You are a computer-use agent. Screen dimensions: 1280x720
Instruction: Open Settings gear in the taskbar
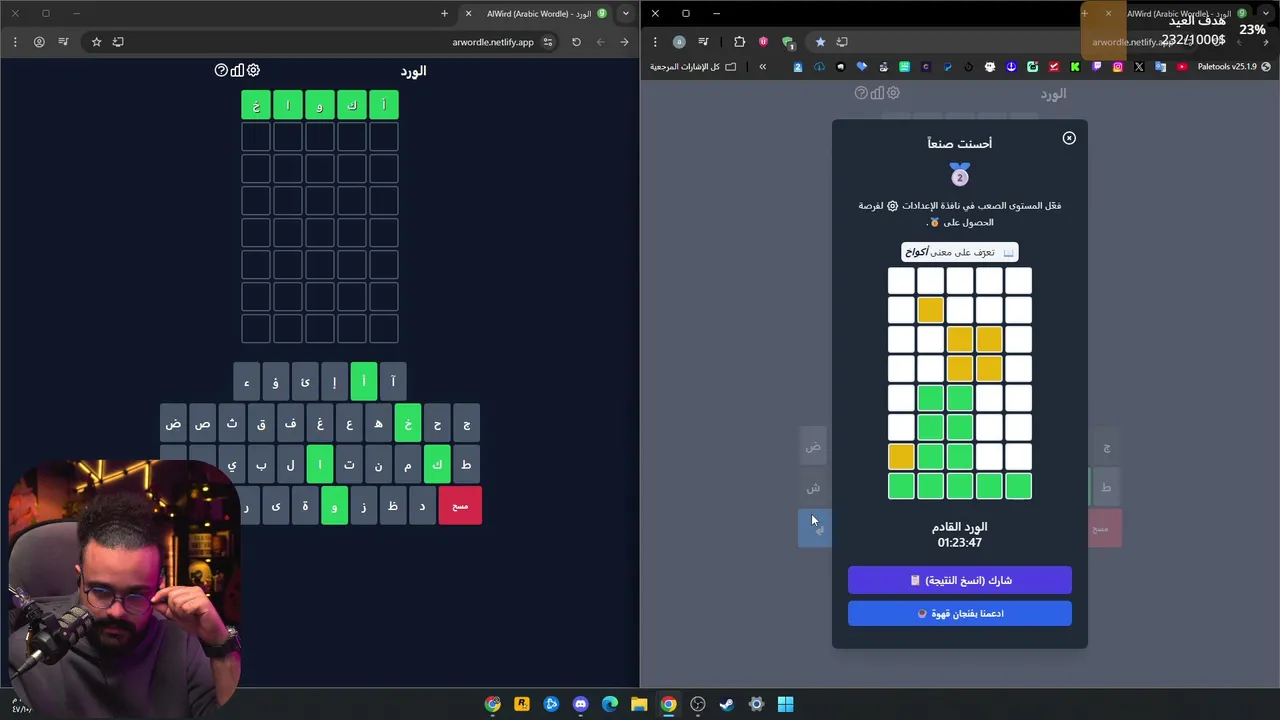click(x=756, y=704)
